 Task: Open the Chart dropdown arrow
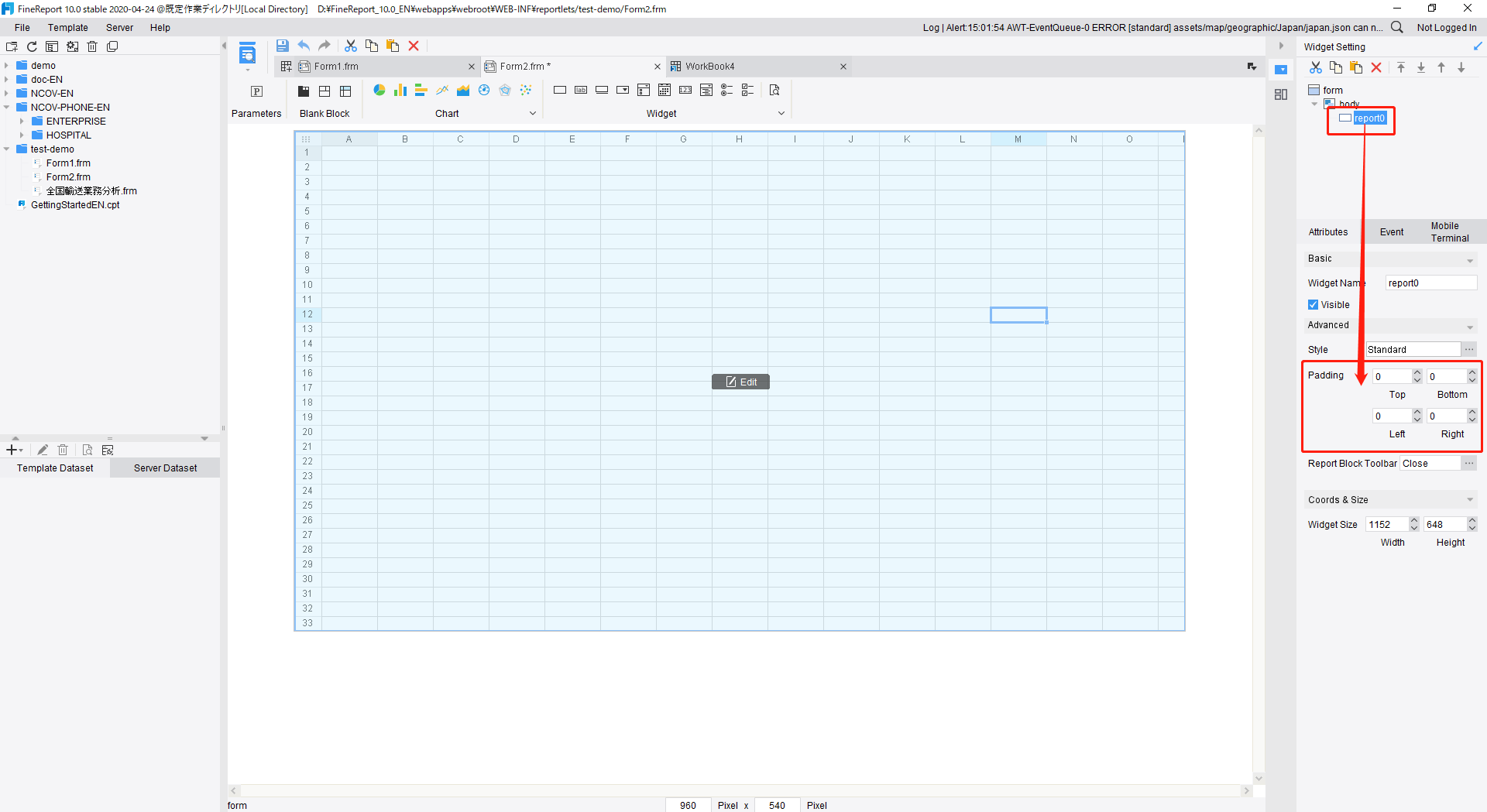tap(533, 114)
